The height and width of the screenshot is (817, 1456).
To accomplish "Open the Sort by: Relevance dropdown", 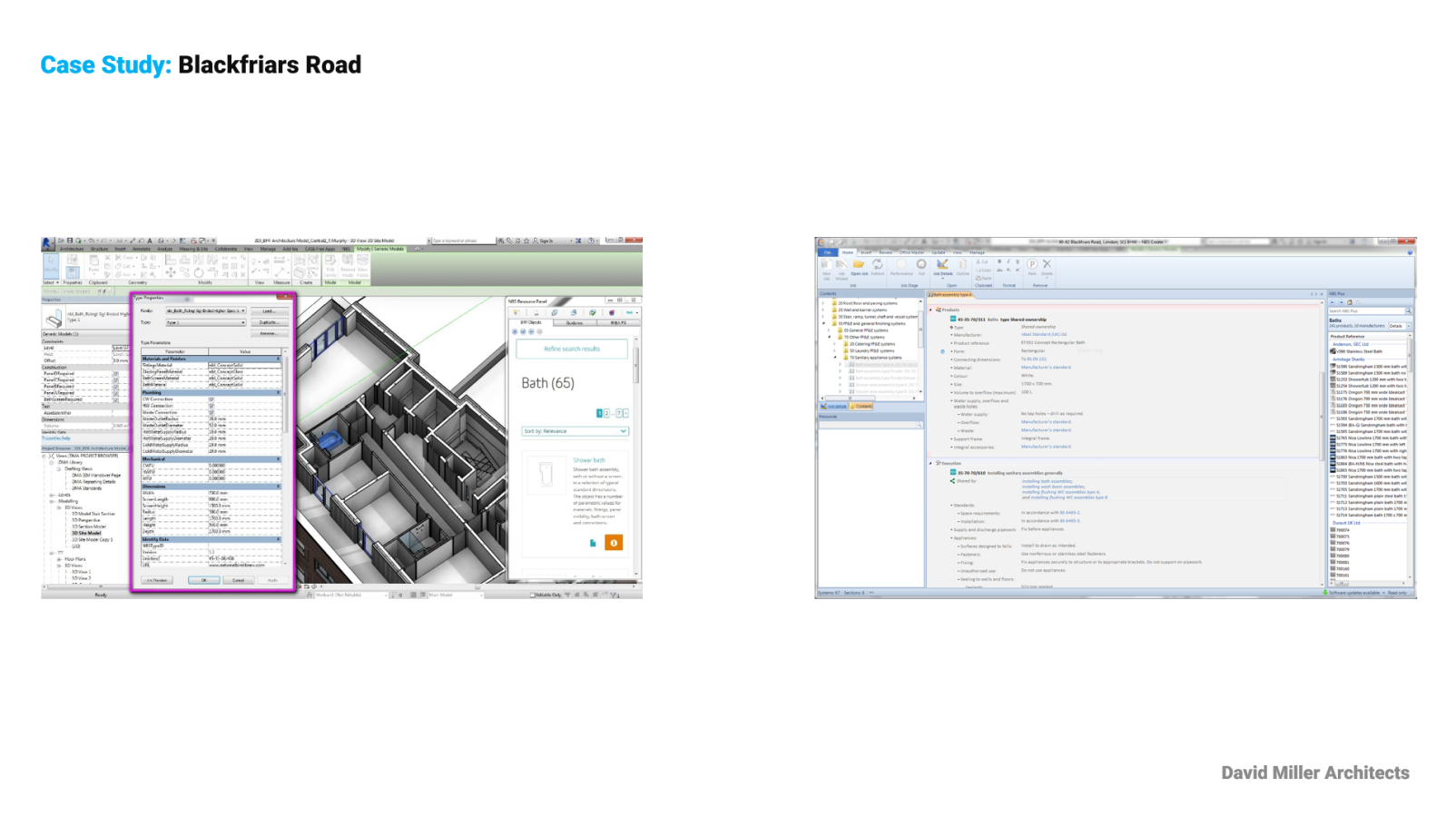I will (x=575, y=431).
